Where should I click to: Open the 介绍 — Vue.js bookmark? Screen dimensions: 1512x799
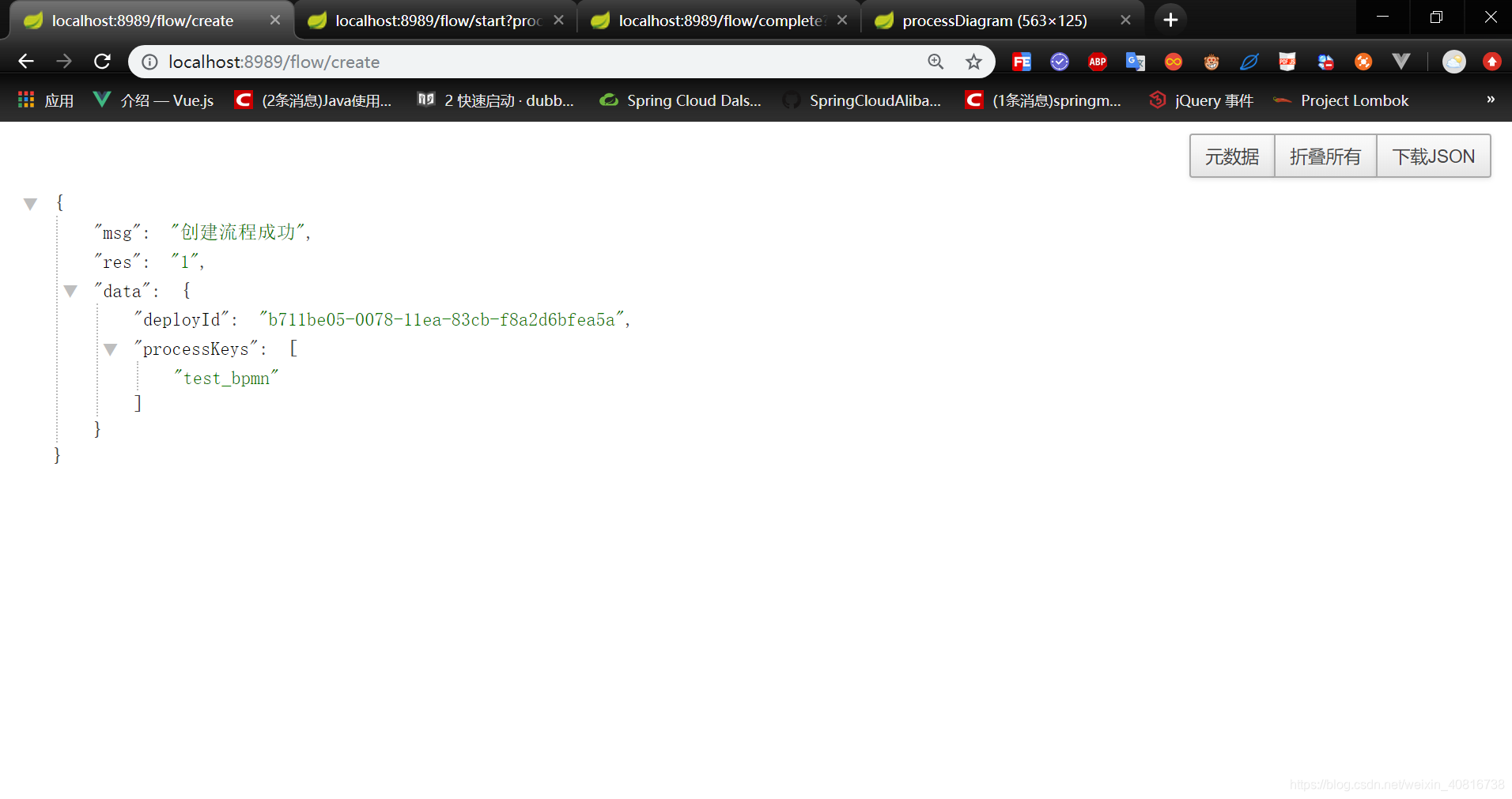coord(153,100)
